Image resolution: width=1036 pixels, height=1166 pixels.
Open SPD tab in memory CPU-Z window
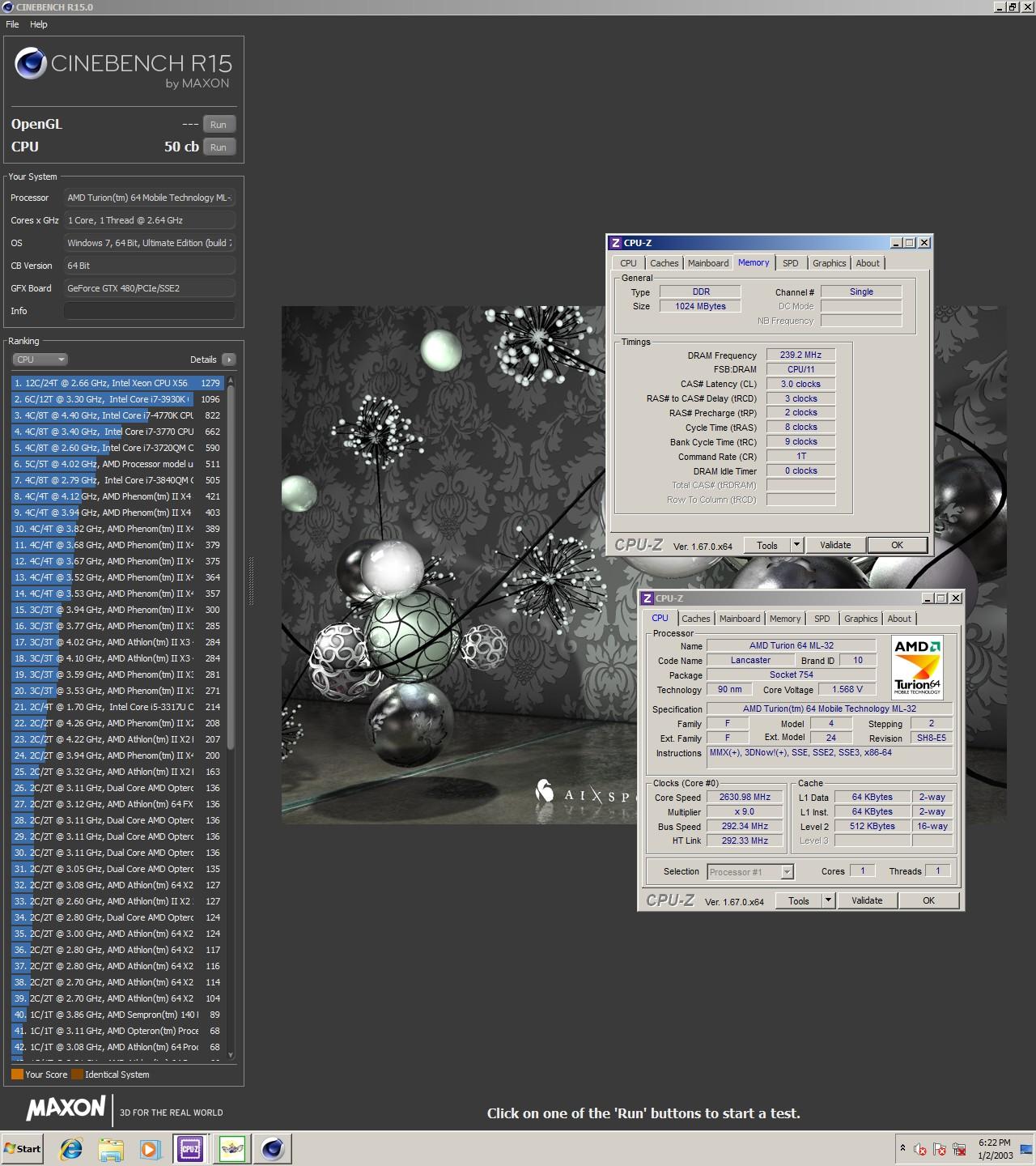(791, 263)
